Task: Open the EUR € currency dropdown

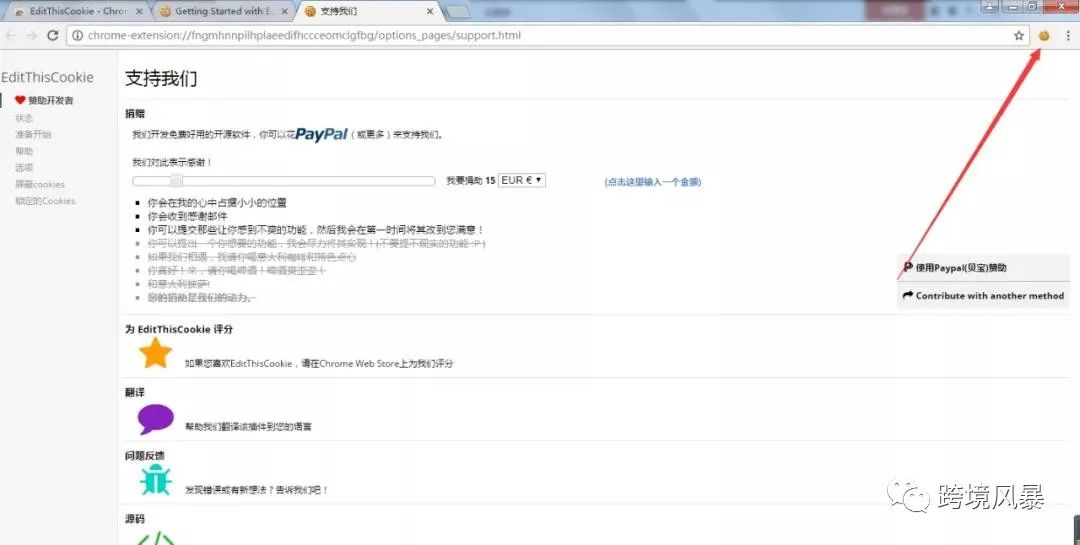Action: 522,180
